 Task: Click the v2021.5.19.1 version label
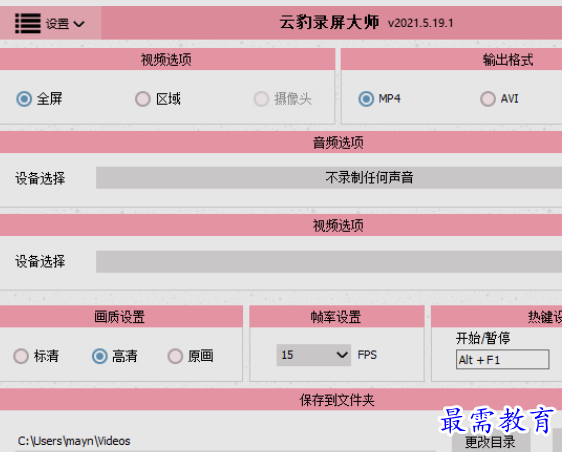coord(420,23)
